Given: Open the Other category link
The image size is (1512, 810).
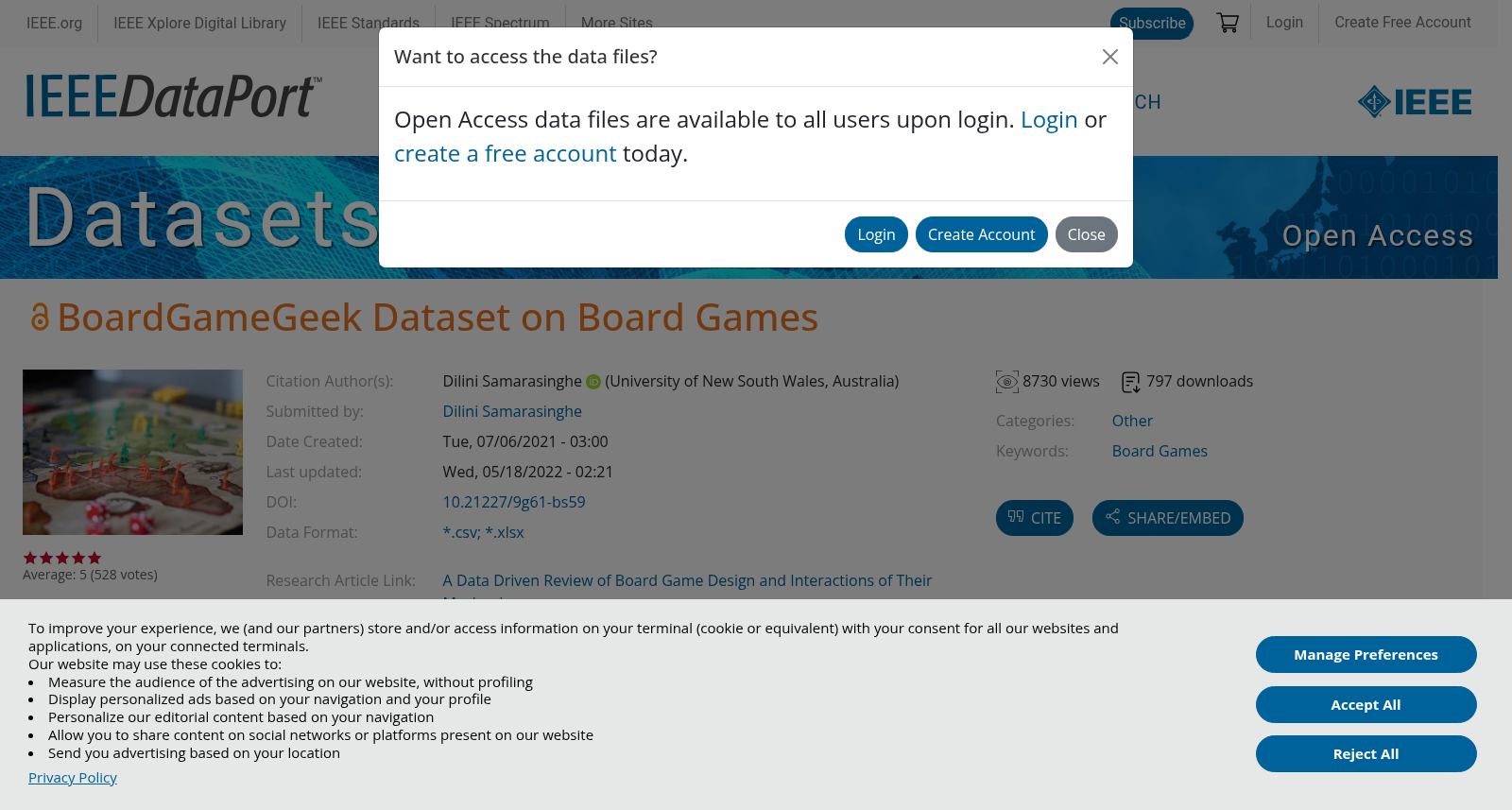Looking at the screenshot, I should (1132, 422).
